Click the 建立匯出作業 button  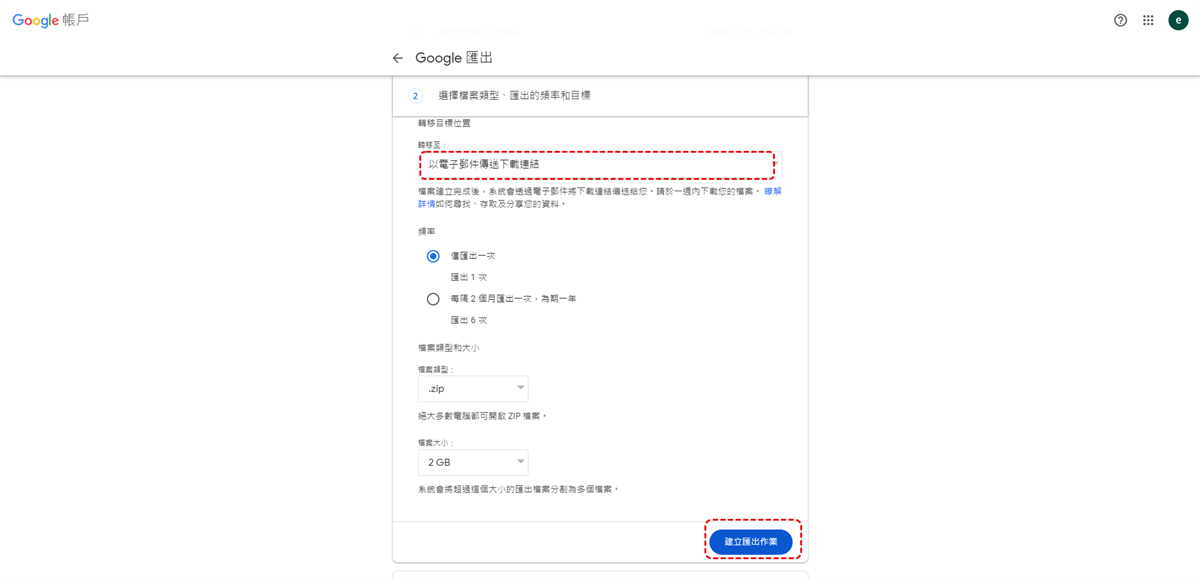751,541
